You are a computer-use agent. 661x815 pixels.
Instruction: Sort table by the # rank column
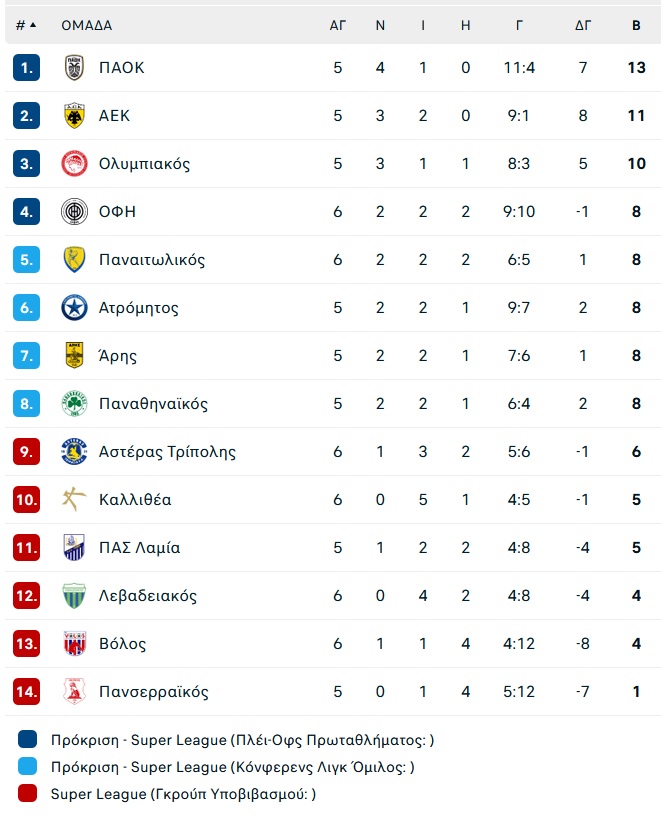(x=26, y=25)
